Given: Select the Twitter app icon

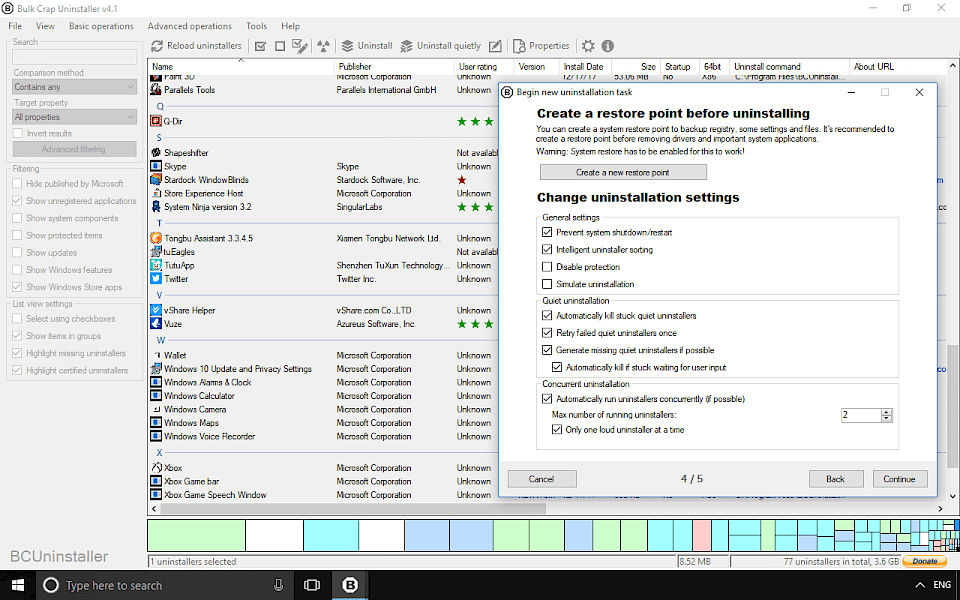Looking at the screenshot, I should pyautogui.click(x=156, y=279).
